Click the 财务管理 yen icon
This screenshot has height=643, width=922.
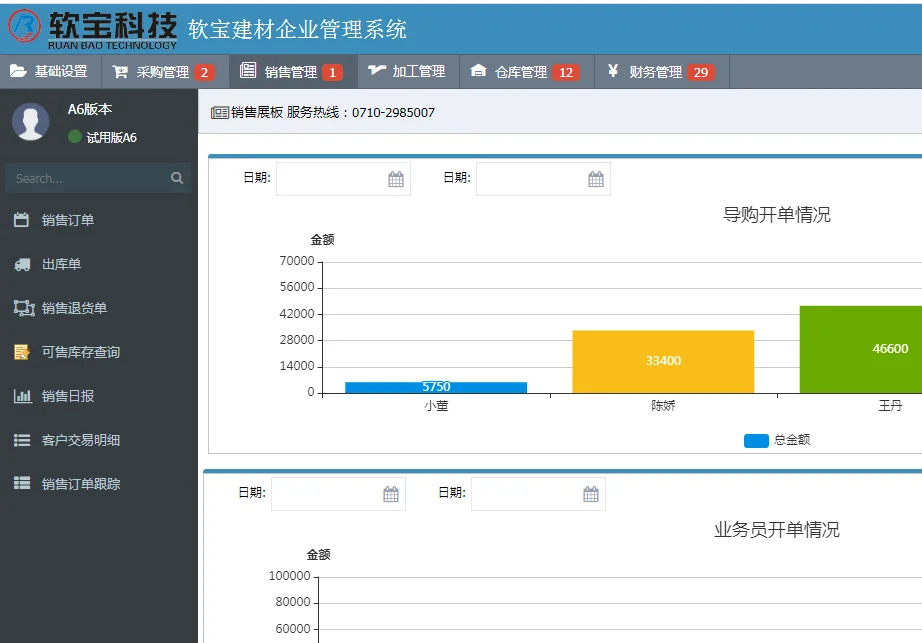coord(613,71)
